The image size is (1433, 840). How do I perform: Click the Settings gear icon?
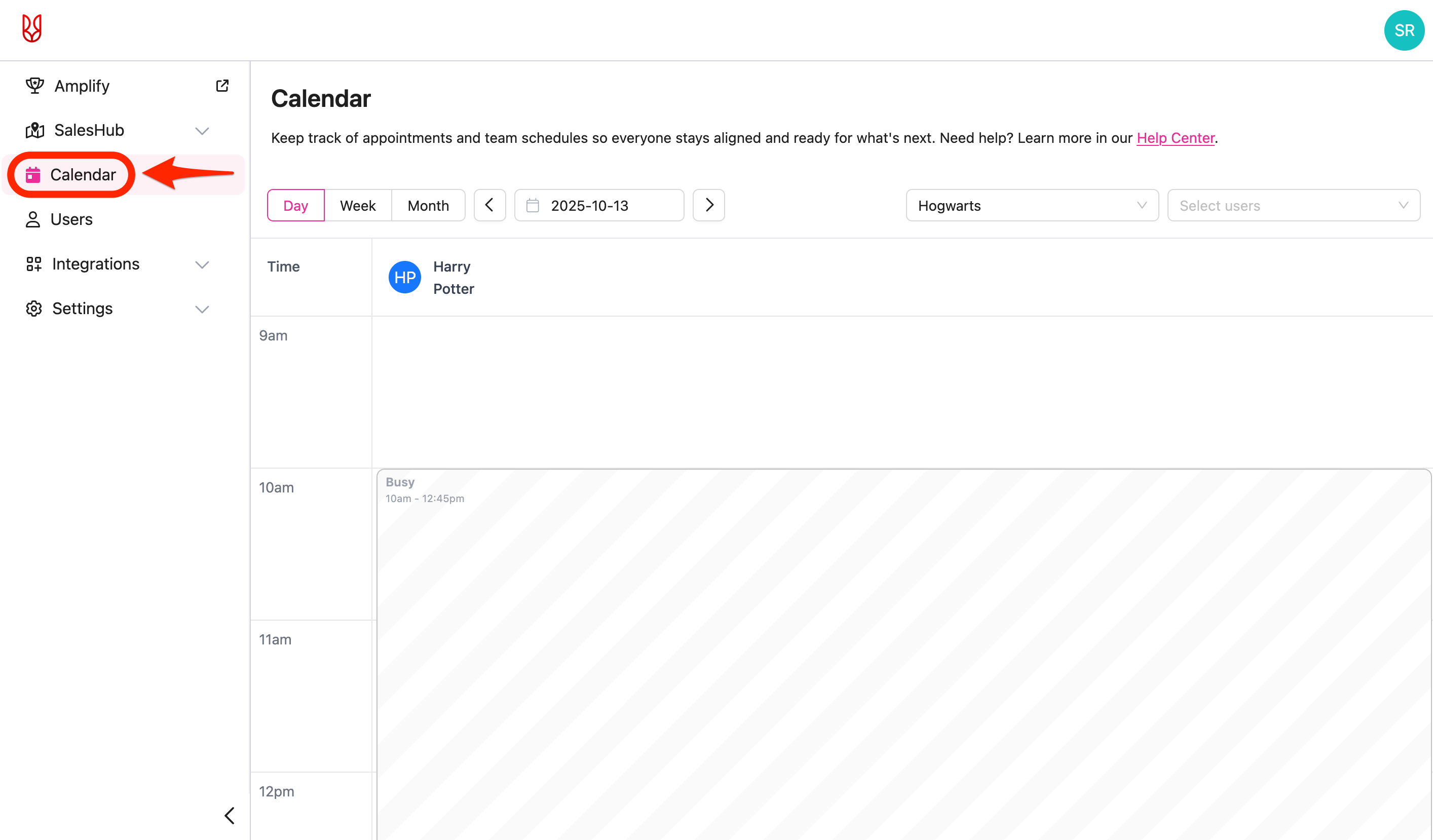[x=33, y=308]
